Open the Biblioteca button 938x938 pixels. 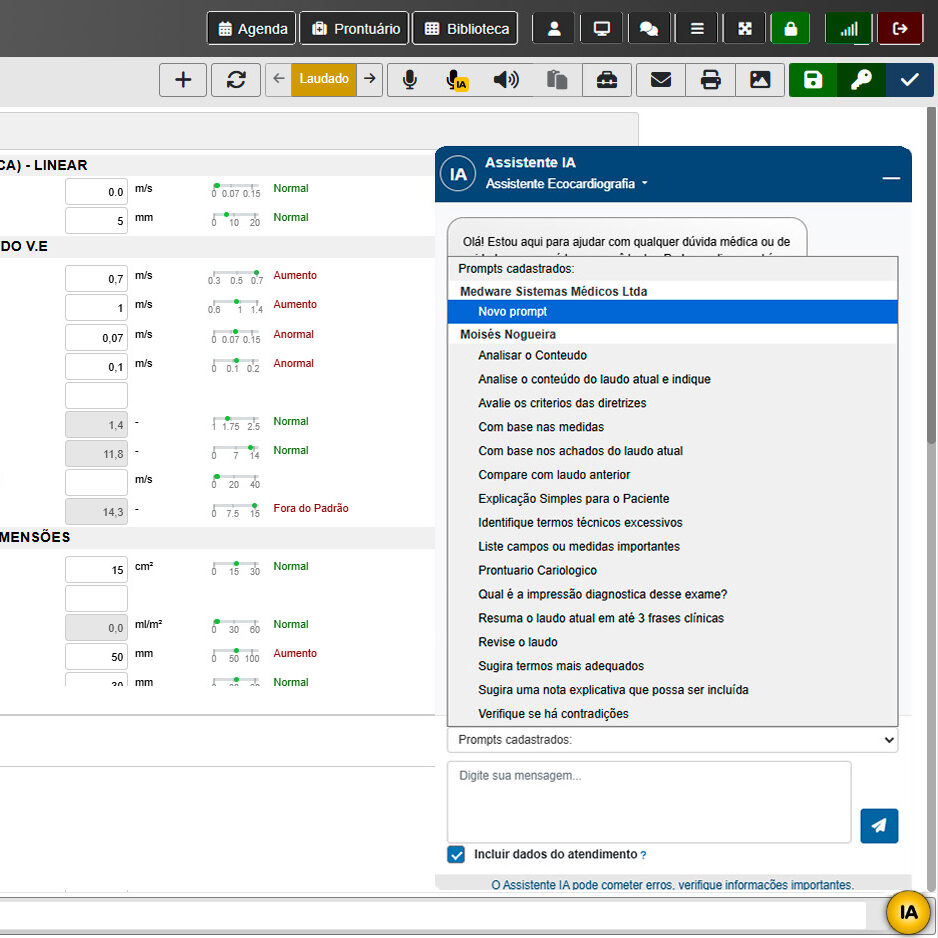click(466, 28)
